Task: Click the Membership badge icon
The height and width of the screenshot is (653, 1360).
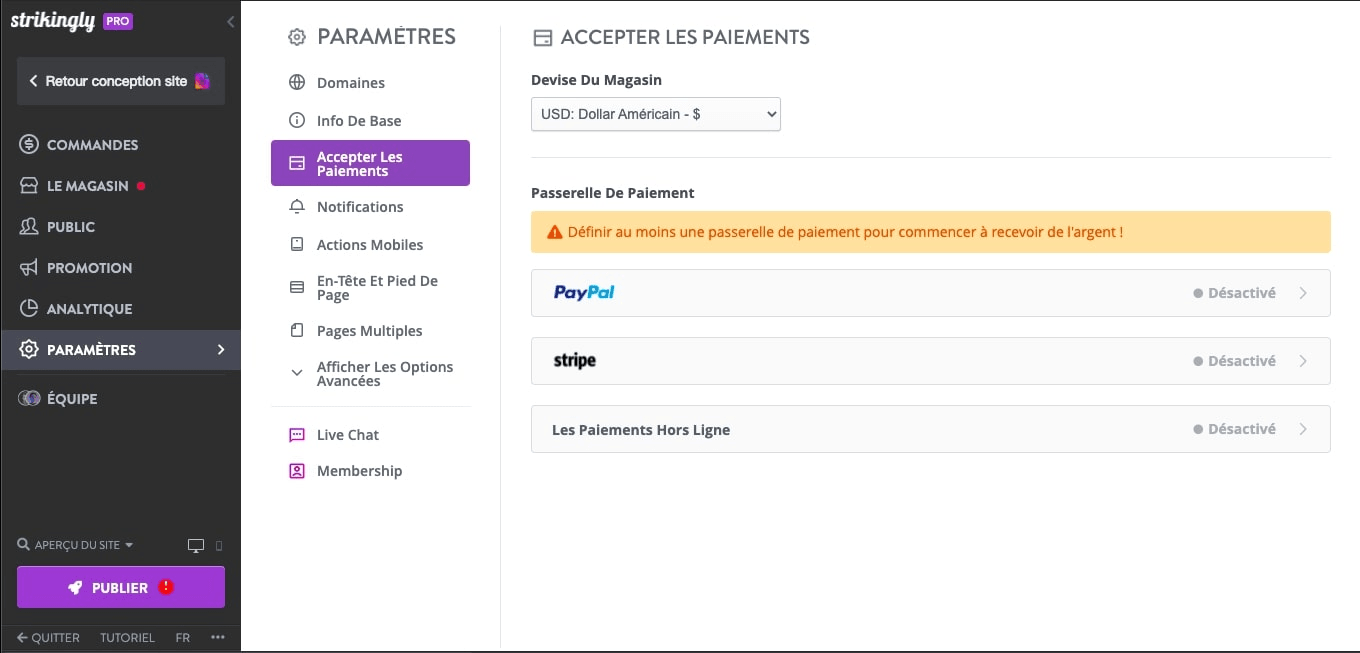Action: coord(296,470)
